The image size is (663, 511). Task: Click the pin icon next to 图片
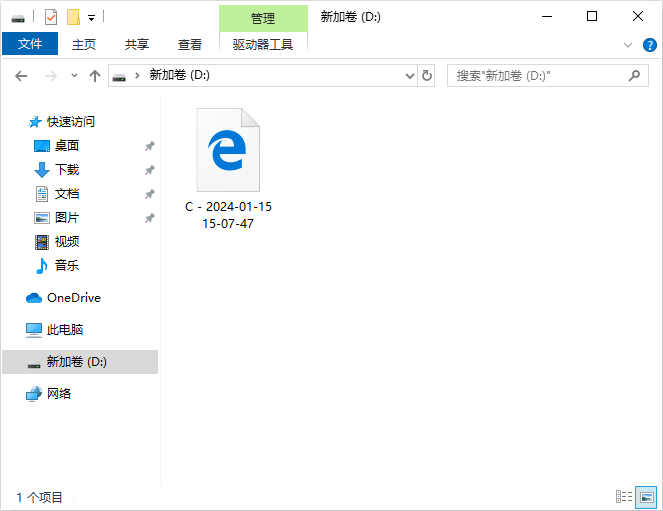click(150, 218)
